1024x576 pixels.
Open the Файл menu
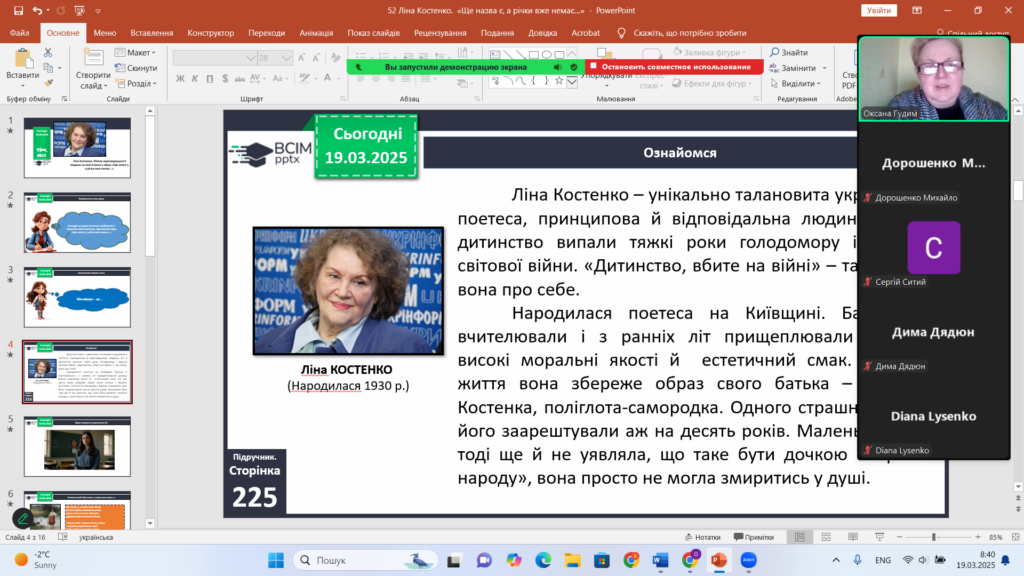[x=20, y=33]
